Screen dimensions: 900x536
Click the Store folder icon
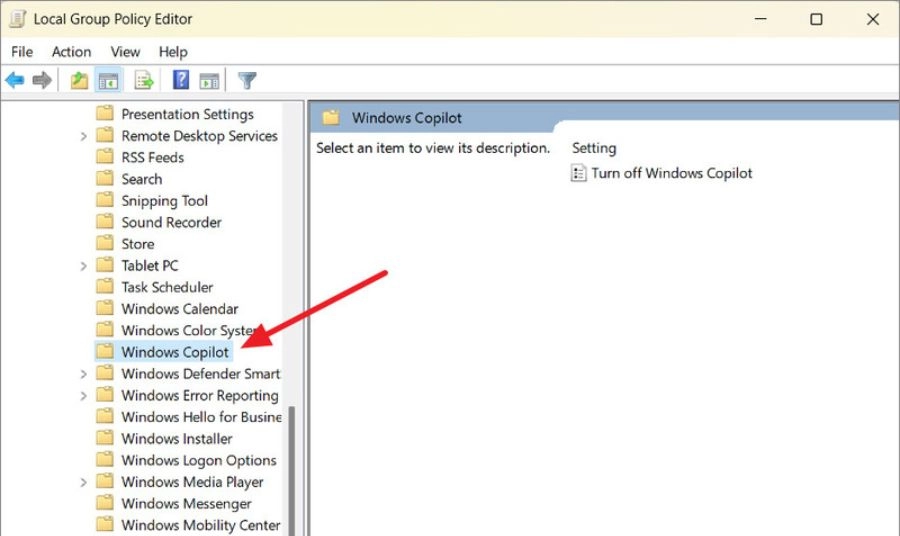tap(104, 243)
